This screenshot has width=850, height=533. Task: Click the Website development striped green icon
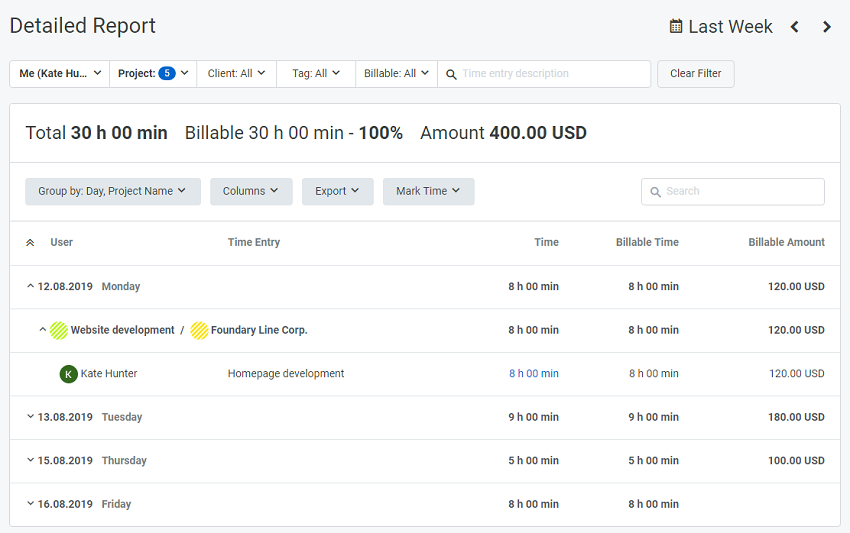pyautogui.click(x=59, y=330)
